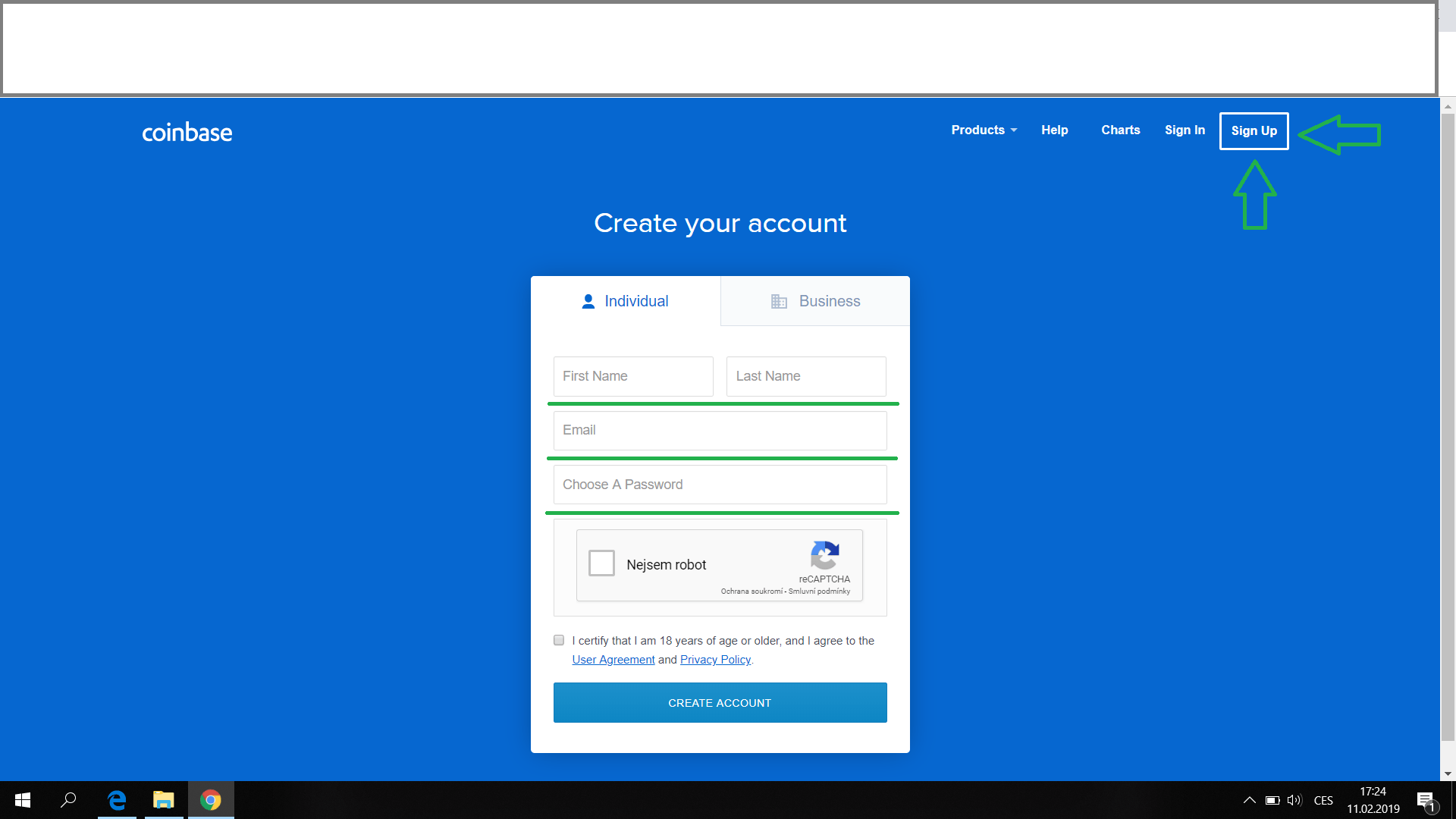Check the 18 years age certification box
Screen dimensions: 1456x819
click(x=559, y=640)
